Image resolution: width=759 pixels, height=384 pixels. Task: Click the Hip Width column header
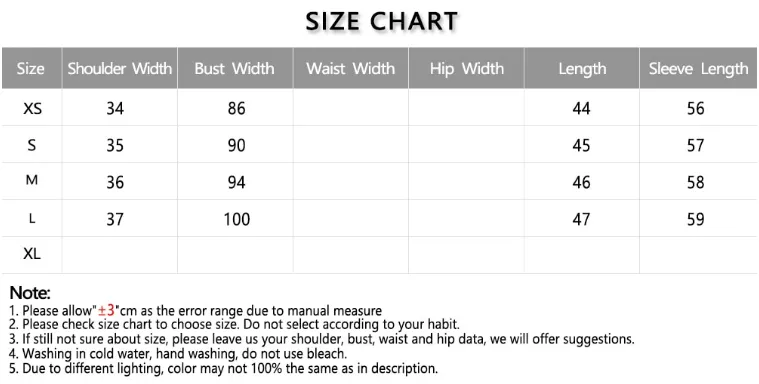(466, 68)
